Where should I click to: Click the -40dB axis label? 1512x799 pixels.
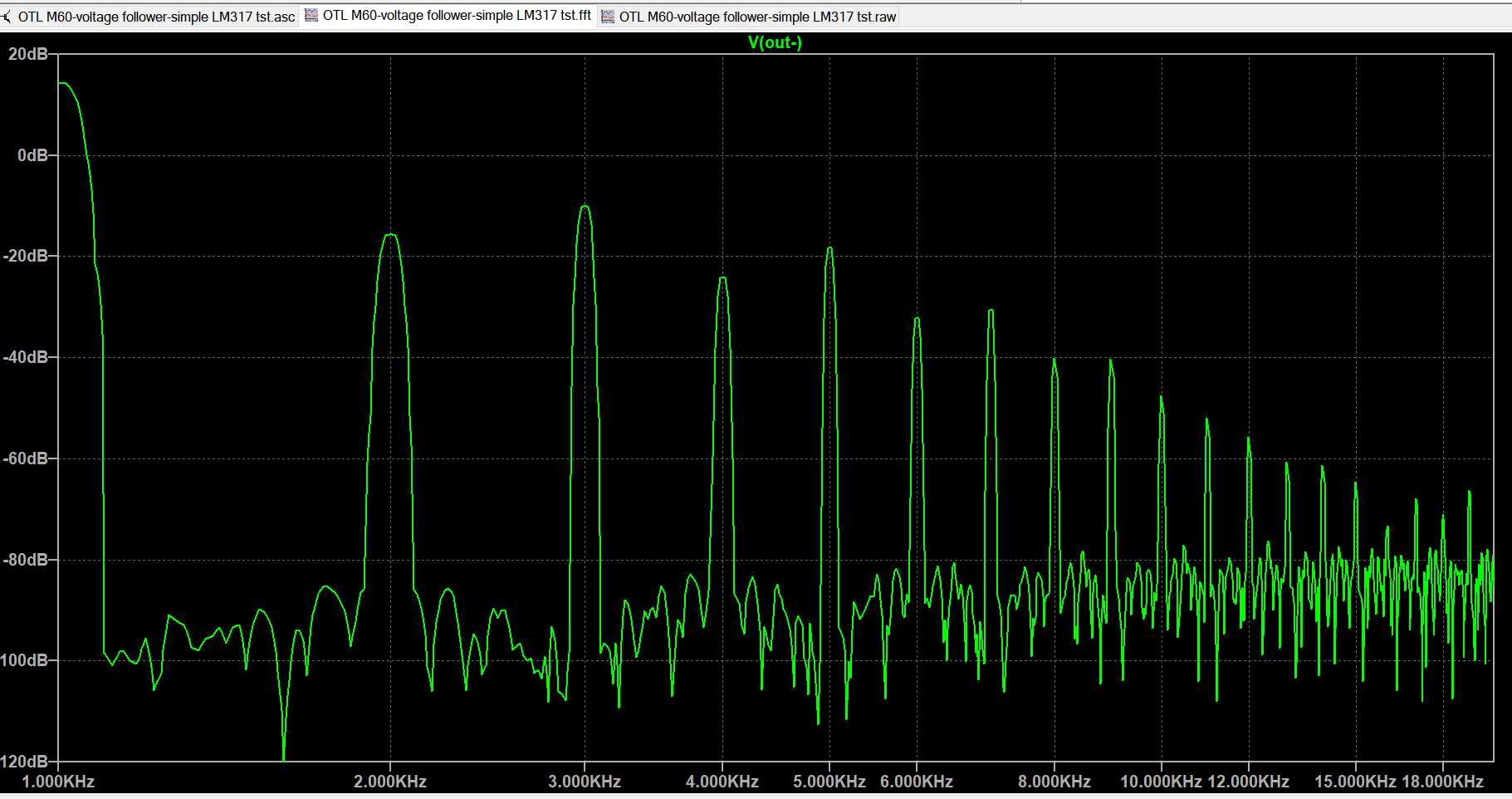(25, 357)
